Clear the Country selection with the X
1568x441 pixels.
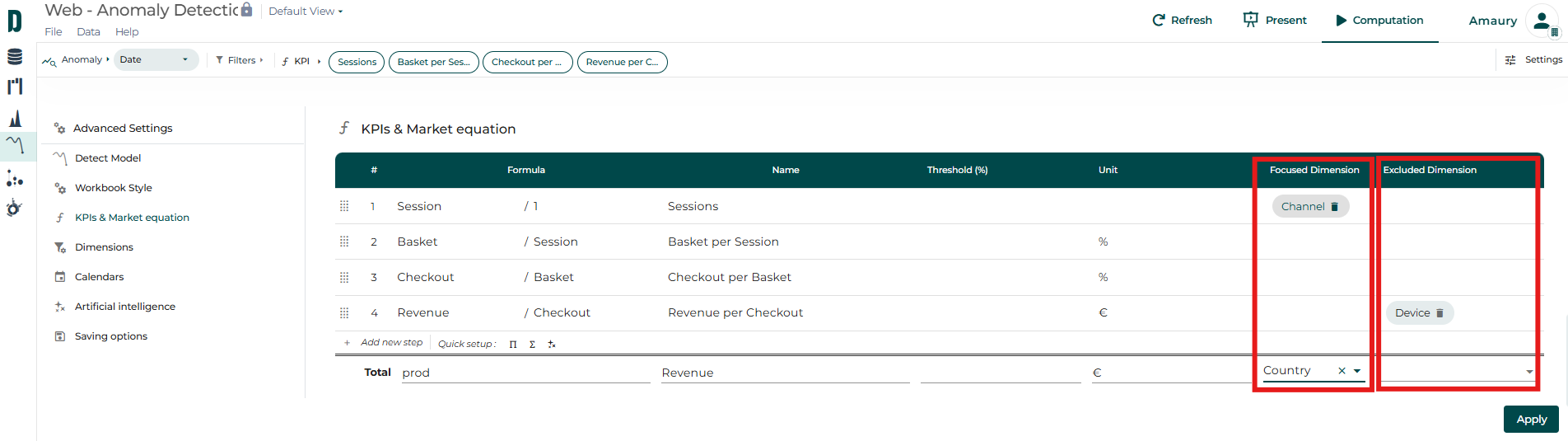point(1342,371)
